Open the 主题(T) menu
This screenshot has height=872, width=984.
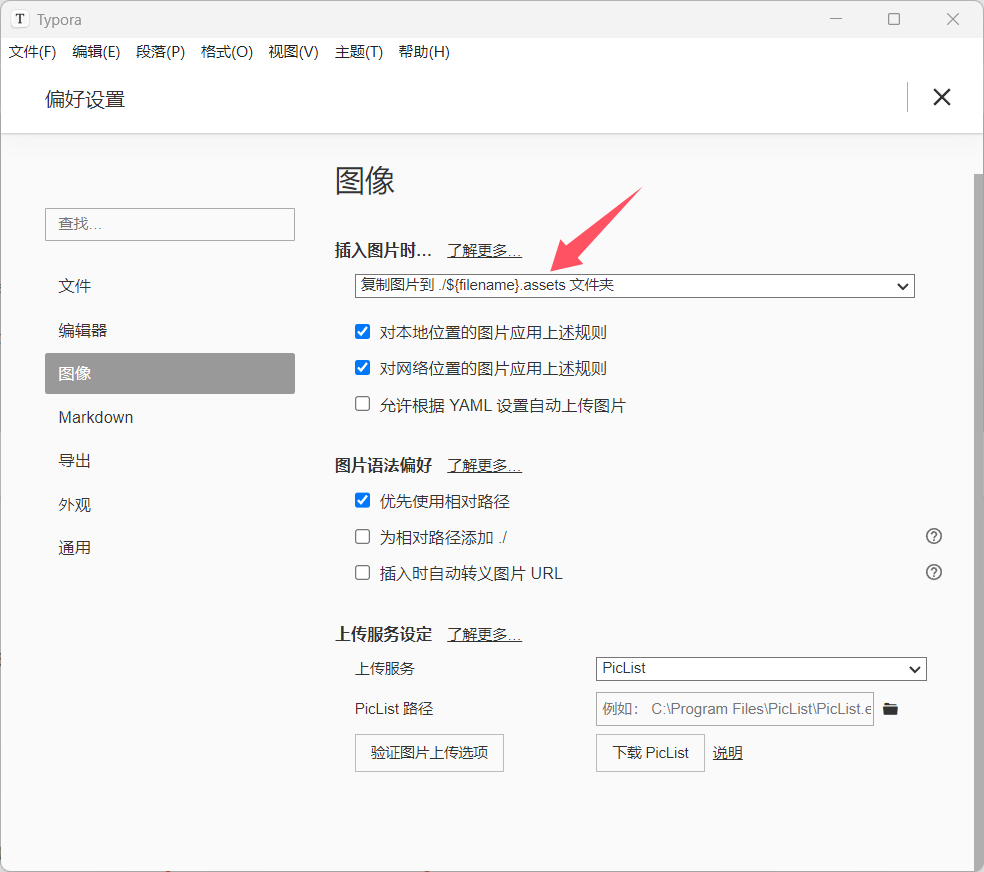click(x=358, y=52)
